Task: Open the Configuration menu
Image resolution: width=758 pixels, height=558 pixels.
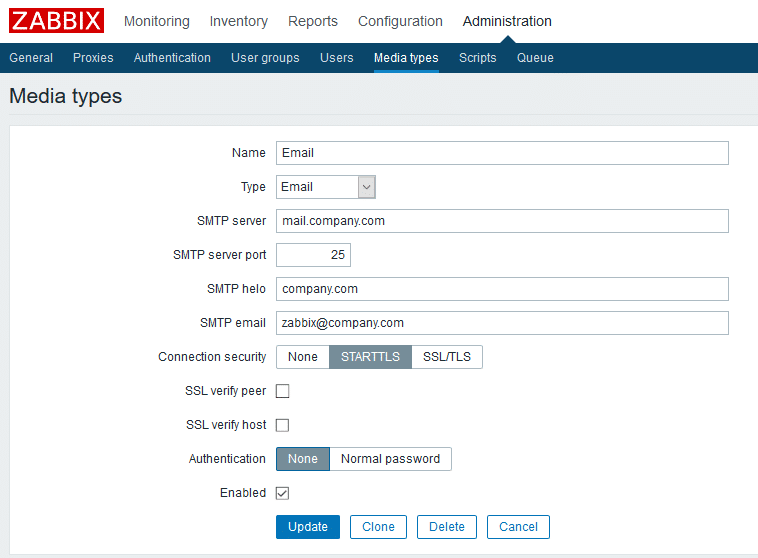Action: [400, 21]
